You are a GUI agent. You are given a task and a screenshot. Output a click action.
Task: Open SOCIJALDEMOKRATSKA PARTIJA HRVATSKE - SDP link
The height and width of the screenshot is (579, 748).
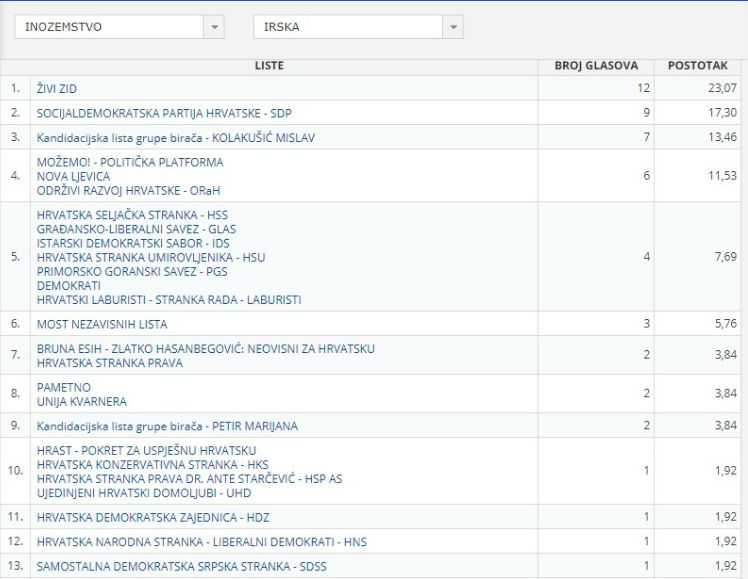point(164,113)
